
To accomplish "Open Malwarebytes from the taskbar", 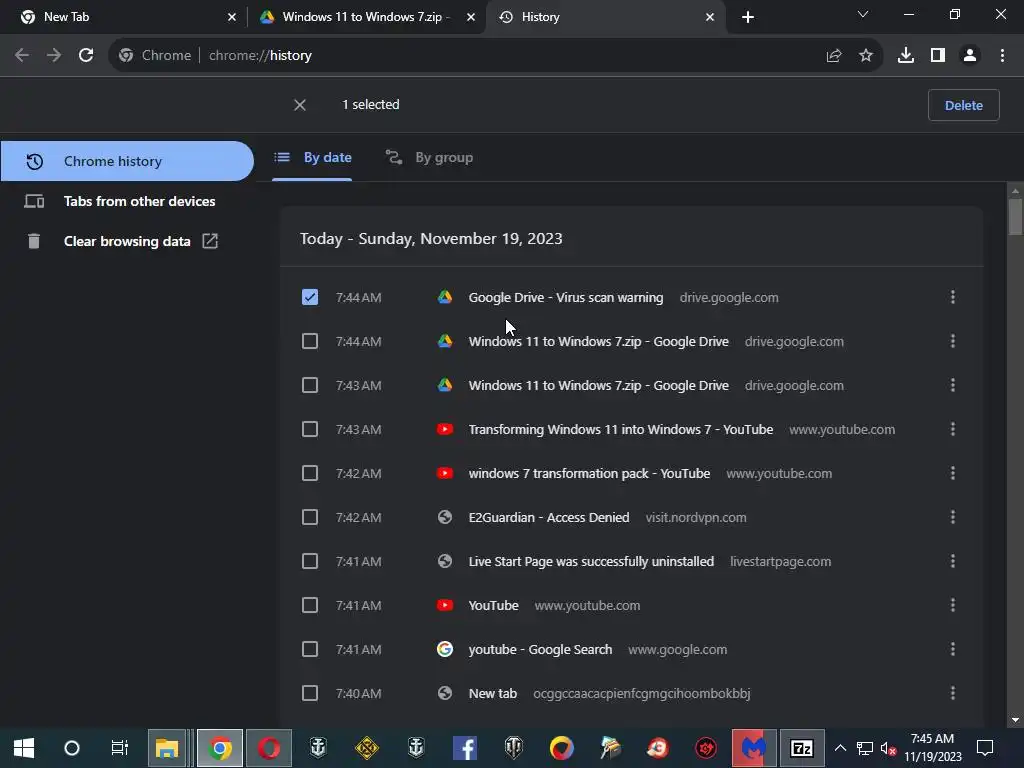I will click(x=754, y=748).
